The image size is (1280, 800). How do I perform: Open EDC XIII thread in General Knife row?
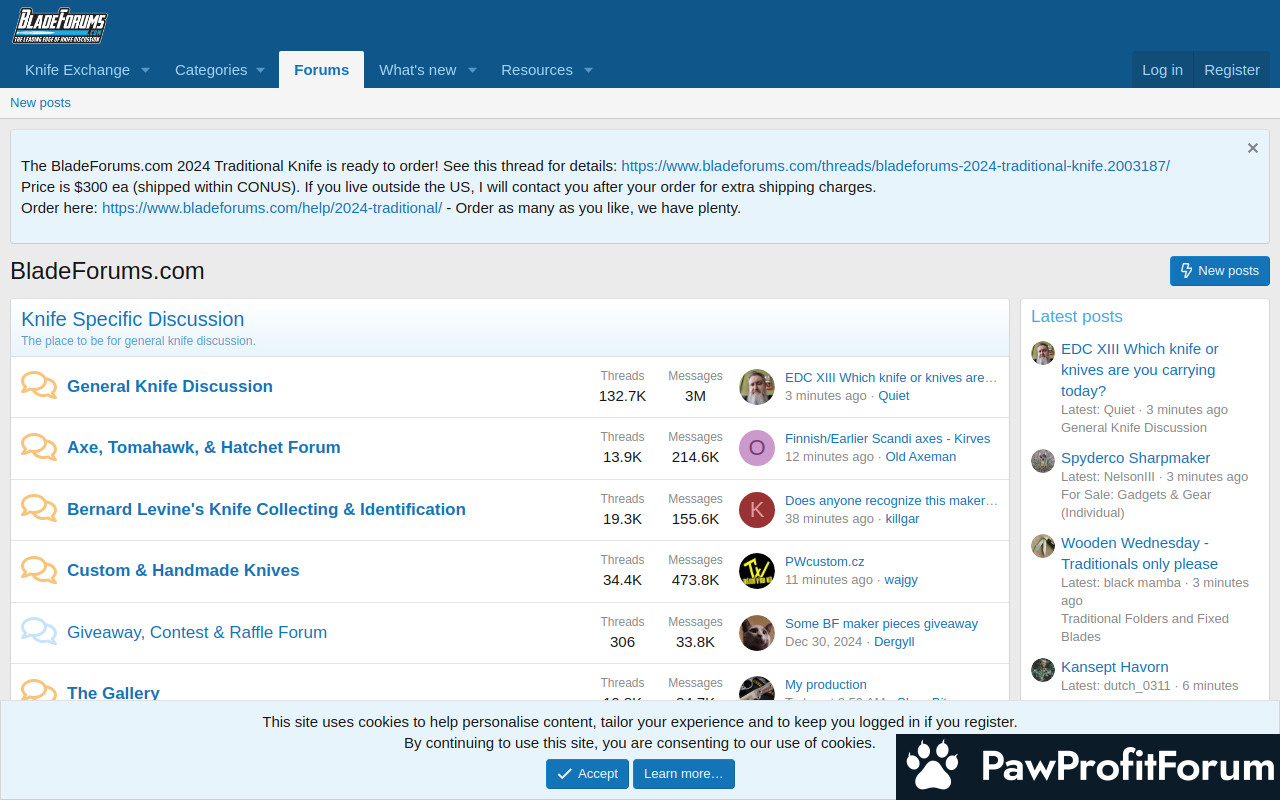point(891,377)
